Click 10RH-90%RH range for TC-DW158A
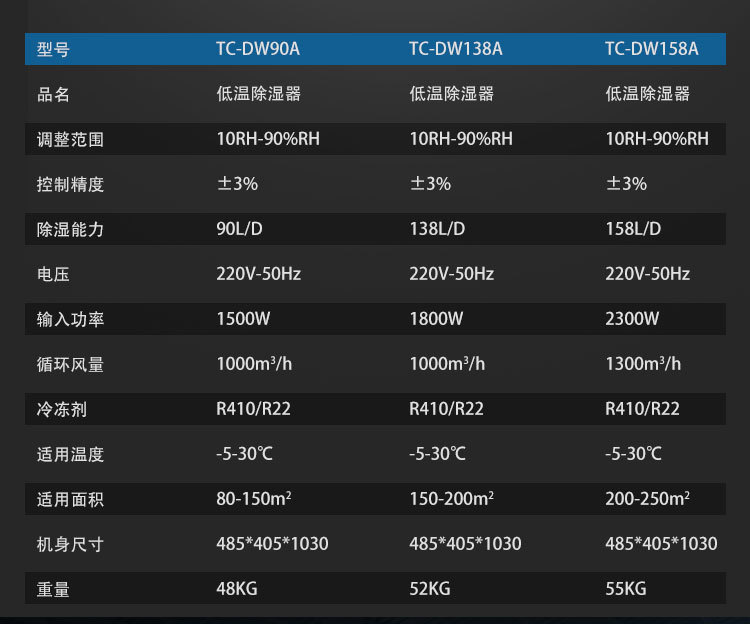This screenshot has height=624, width=750. coord(657,139)
